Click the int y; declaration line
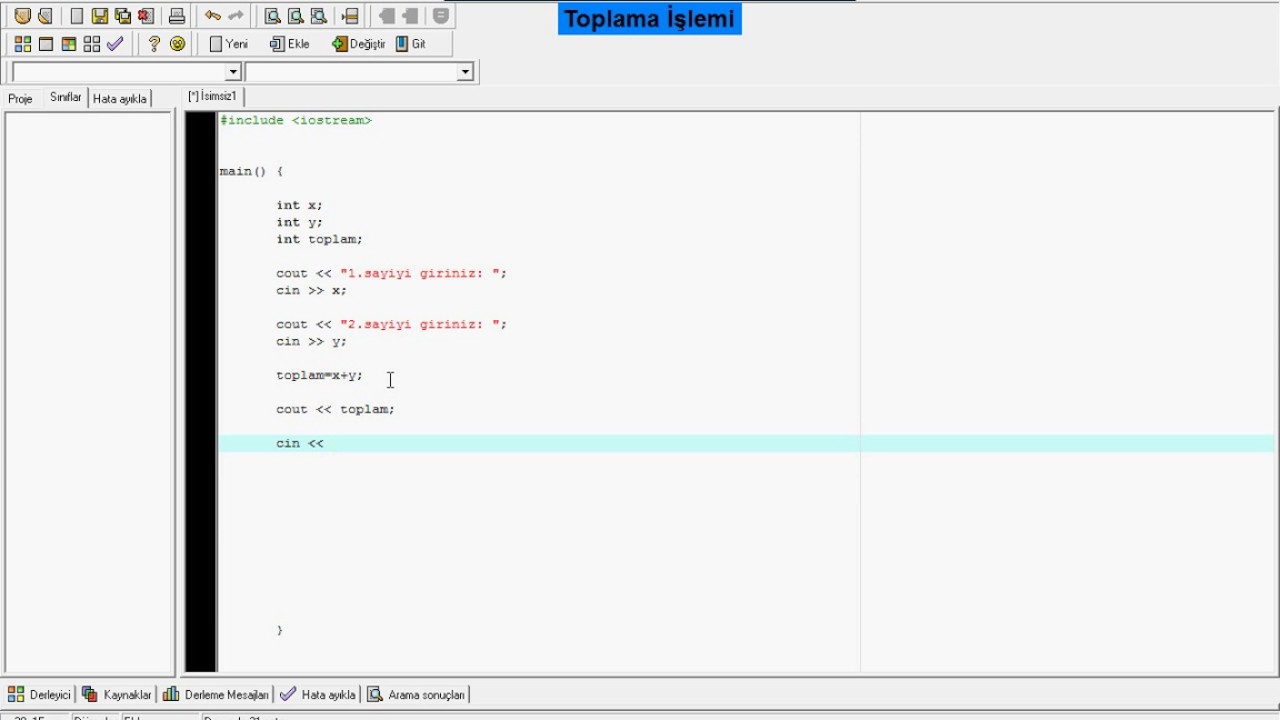The width and height of the screenshot is (1280, 720). 300,222
